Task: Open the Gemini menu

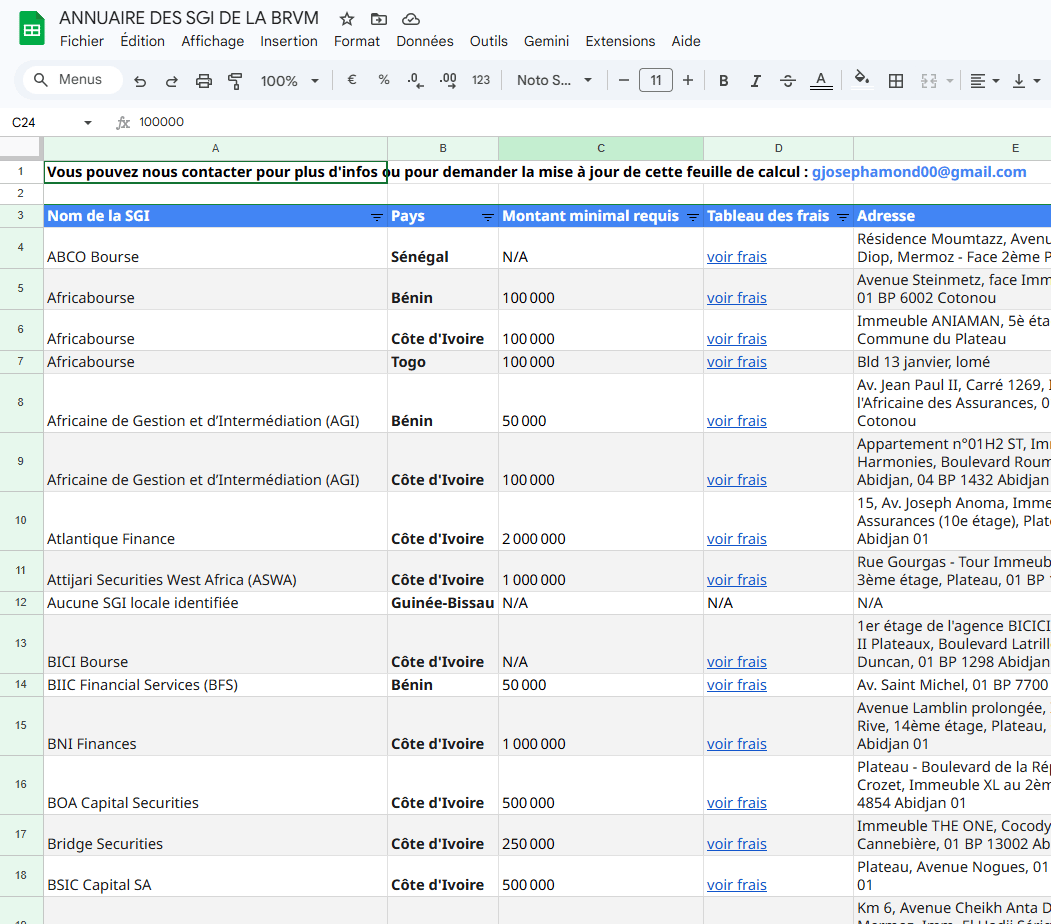Action: point(546,42)
